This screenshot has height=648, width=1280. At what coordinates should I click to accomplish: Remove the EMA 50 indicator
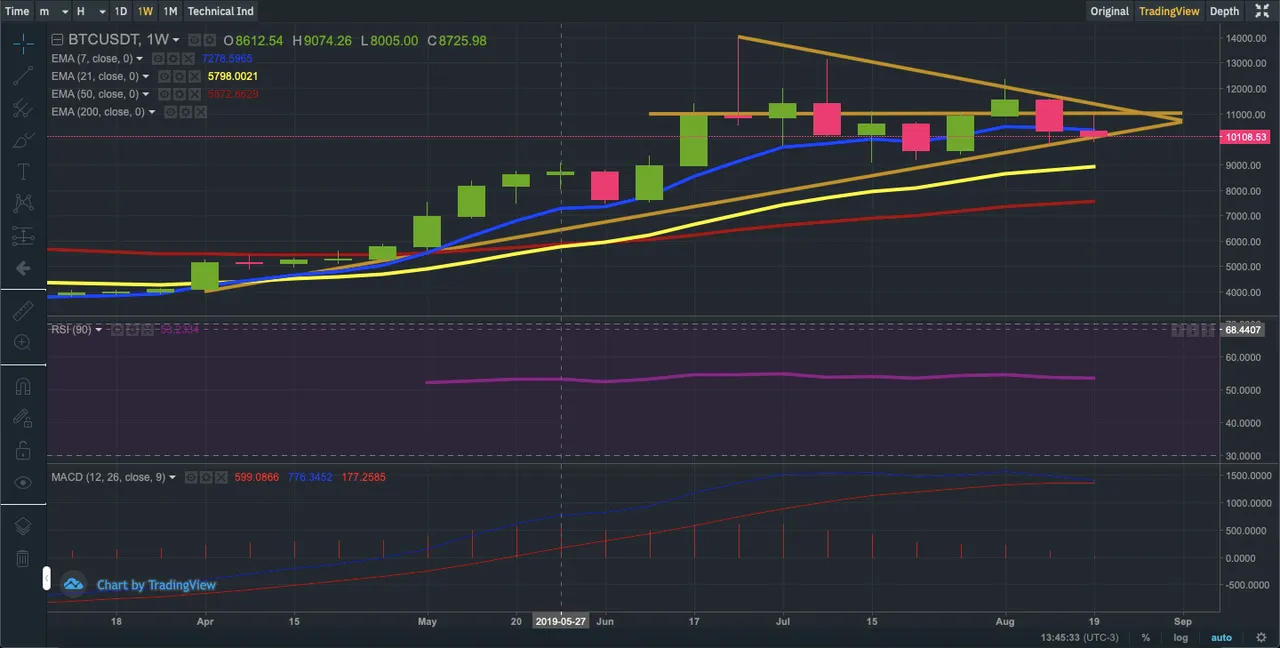(x=195, y=94)
